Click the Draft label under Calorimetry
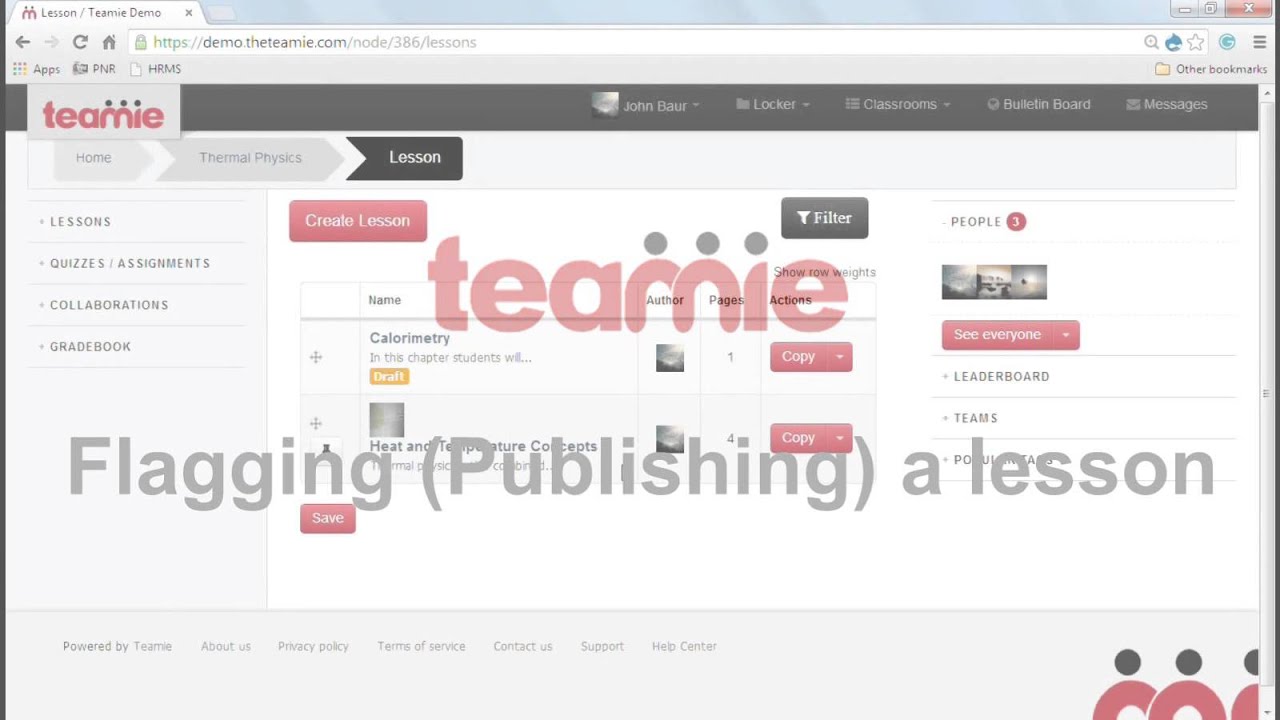Viewport: 1280px width, 720px height. (389, 377)
